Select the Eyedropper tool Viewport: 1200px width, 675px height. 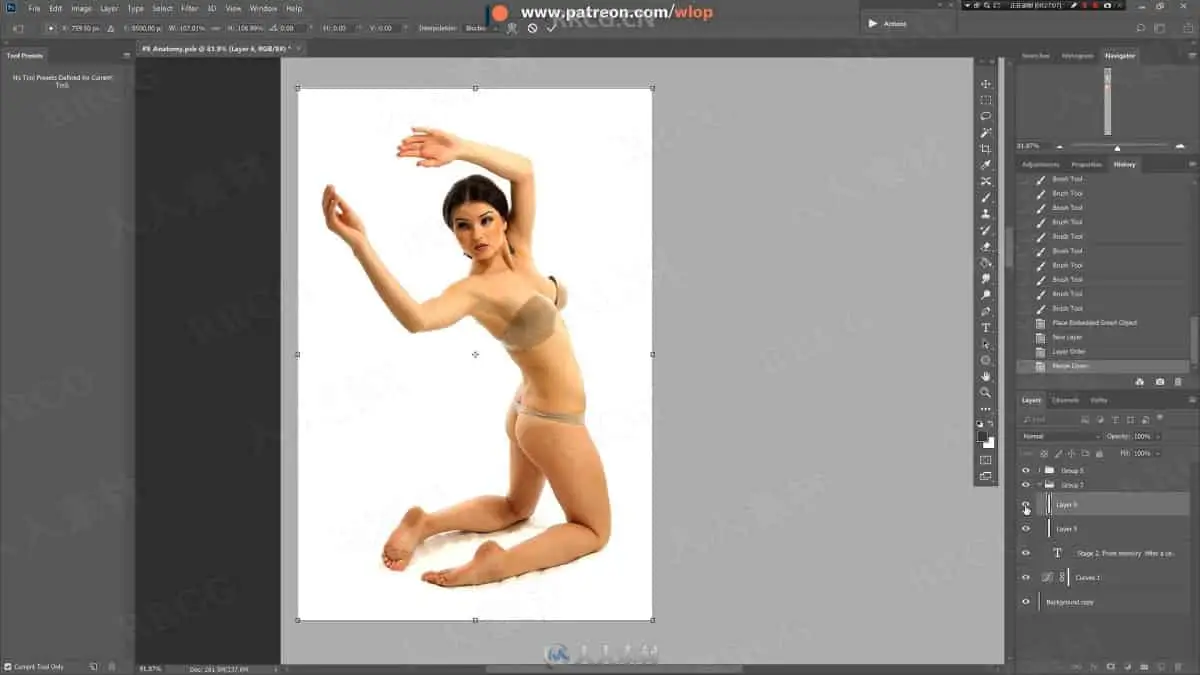point(986,165)
